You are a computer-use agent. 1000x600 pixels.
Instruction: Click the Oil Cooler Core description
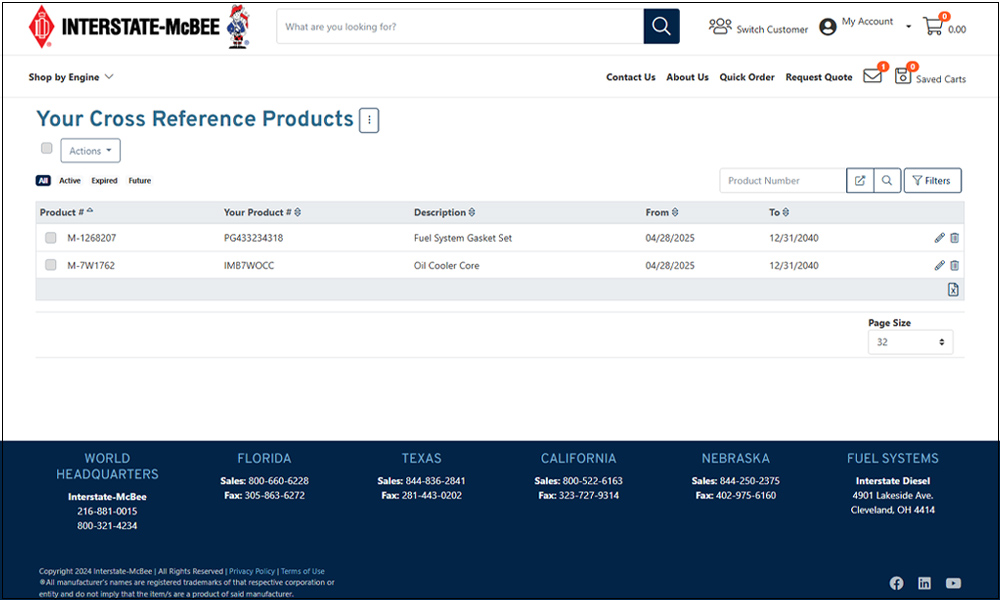446,265
